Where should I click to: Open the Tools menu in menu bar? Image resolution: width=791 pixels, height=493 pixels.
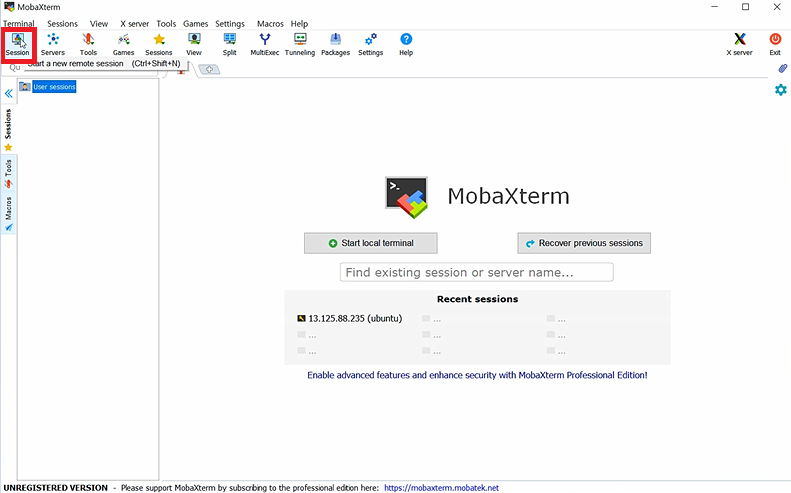(166, 24)
